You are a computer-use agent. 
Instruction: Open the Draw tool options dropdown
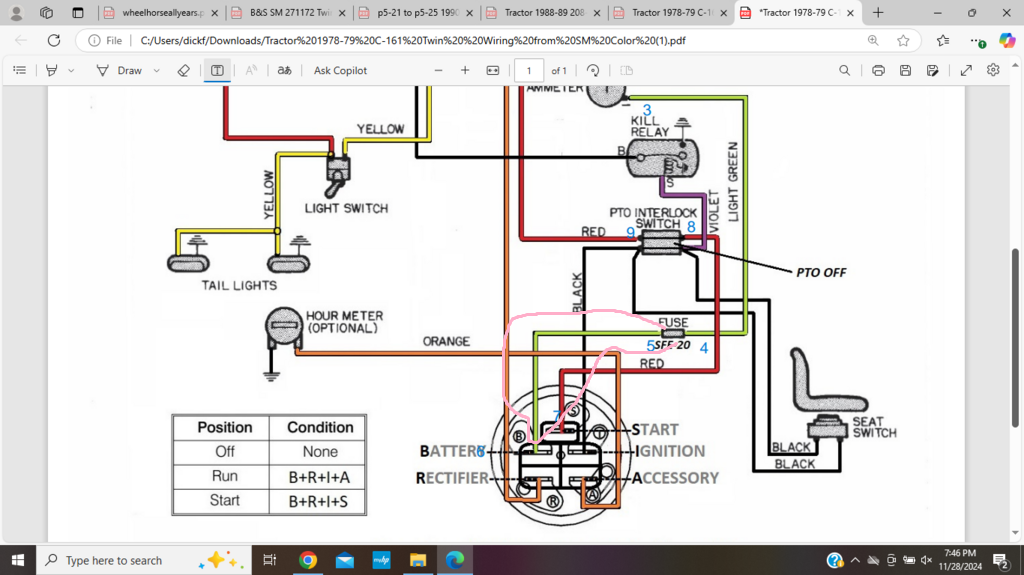pos(157,71)
